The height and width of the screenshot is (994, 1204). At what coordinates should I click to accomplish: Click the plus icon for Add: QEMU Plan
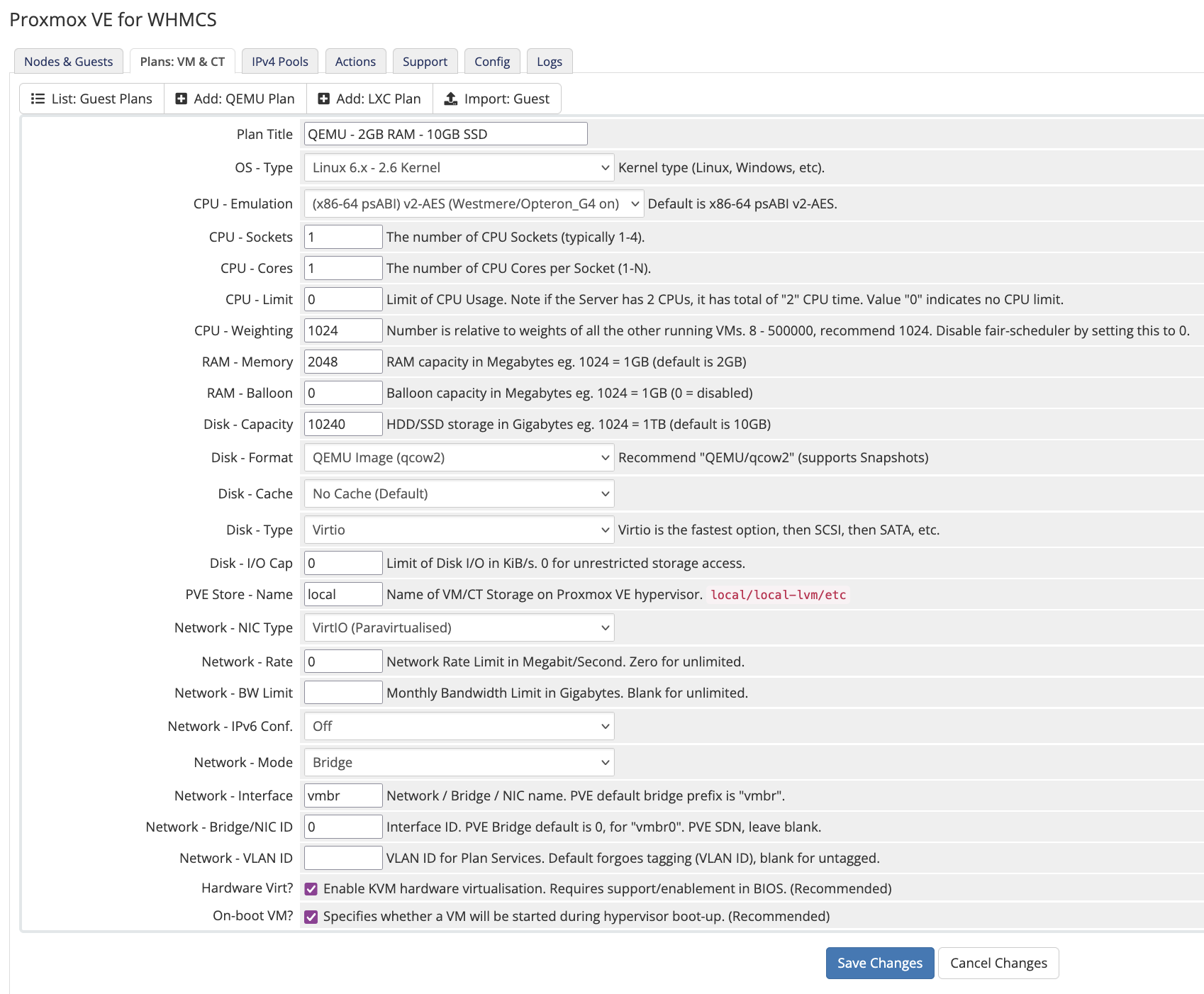pos(182,99)
